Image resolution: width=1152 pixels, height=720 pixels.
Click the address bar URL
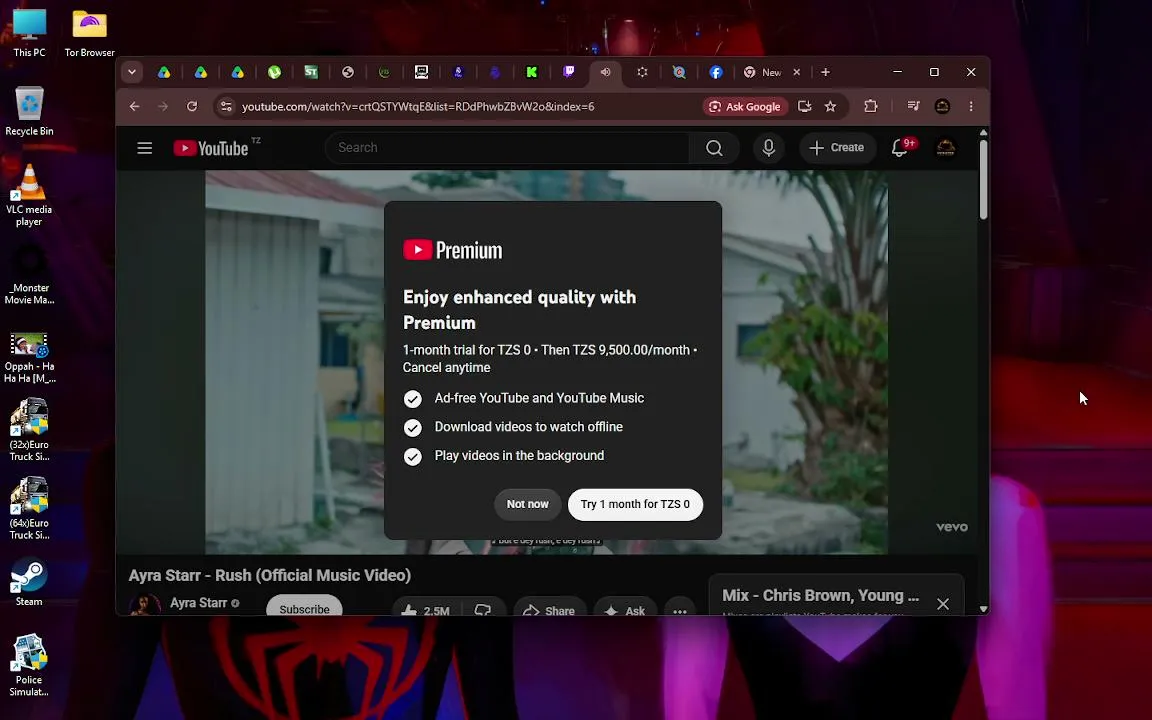coord(418,107)
